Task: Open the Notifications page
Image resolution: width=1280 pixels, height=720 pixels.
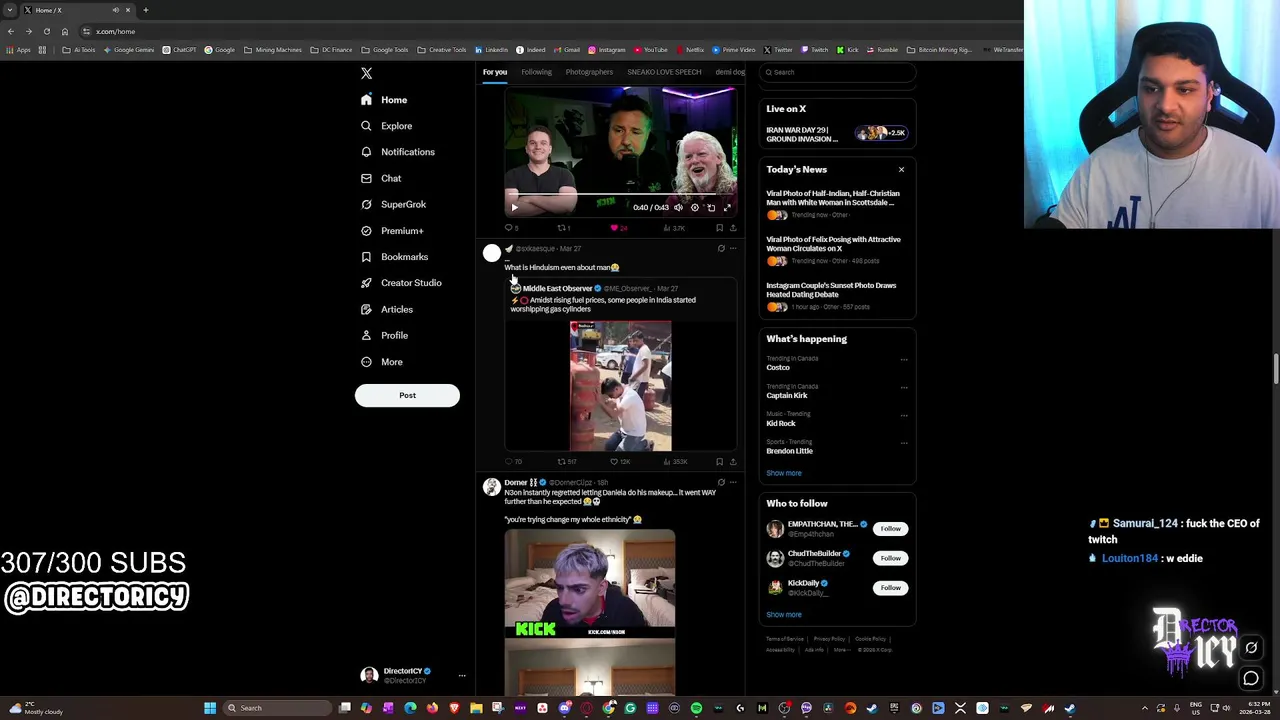Action: point(397,152)
